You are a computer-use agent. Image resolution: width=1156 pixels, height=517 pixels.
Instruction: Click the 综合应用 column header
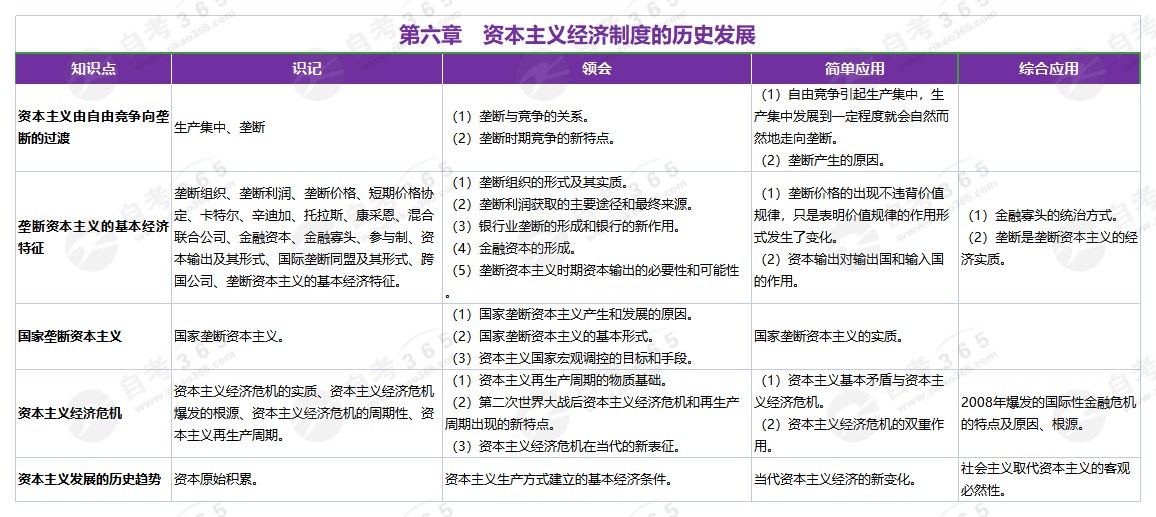pos(1049,69)
